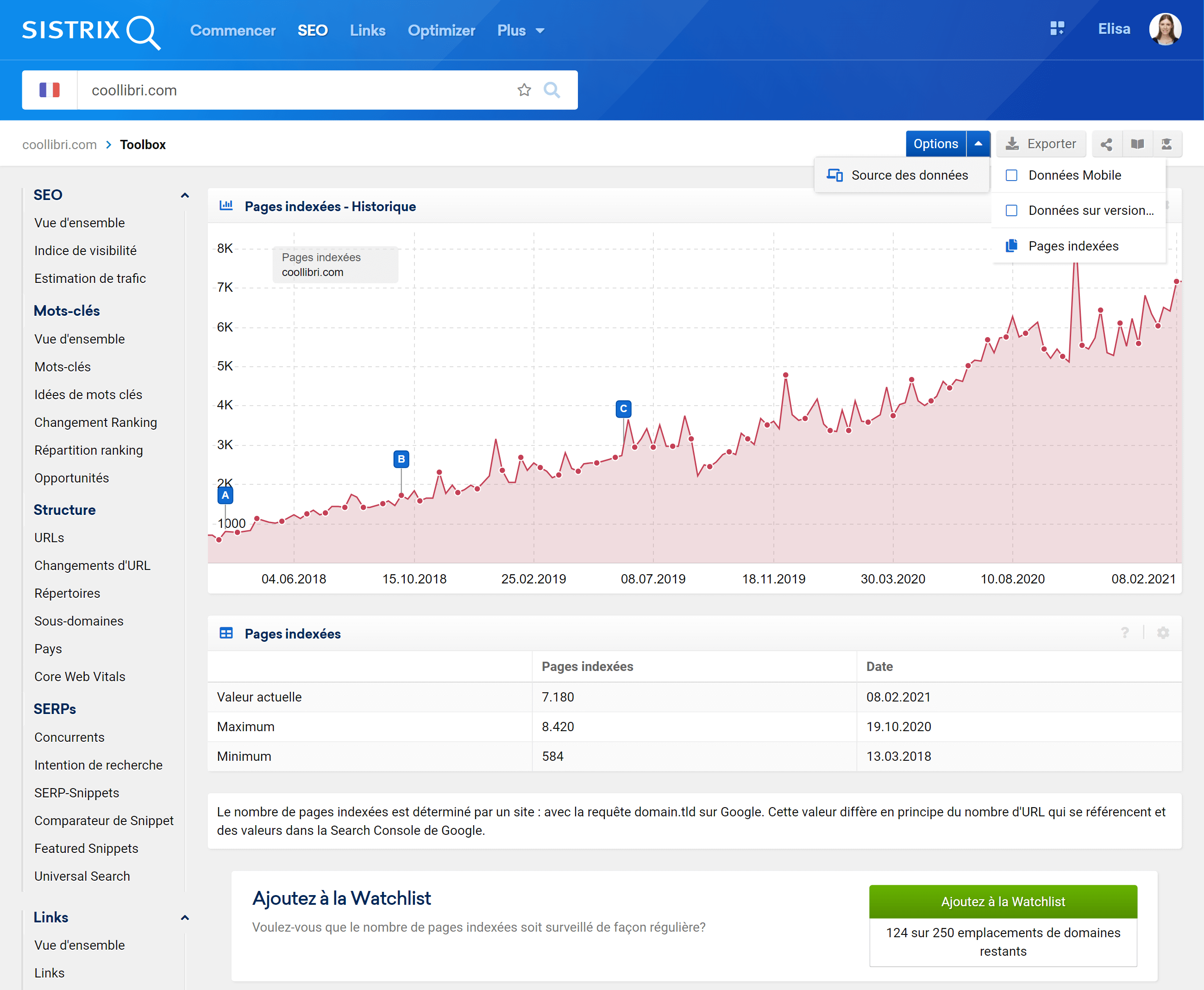Click the Pages indexées document icon
1204x990 pixels.
coord(1011,246)
